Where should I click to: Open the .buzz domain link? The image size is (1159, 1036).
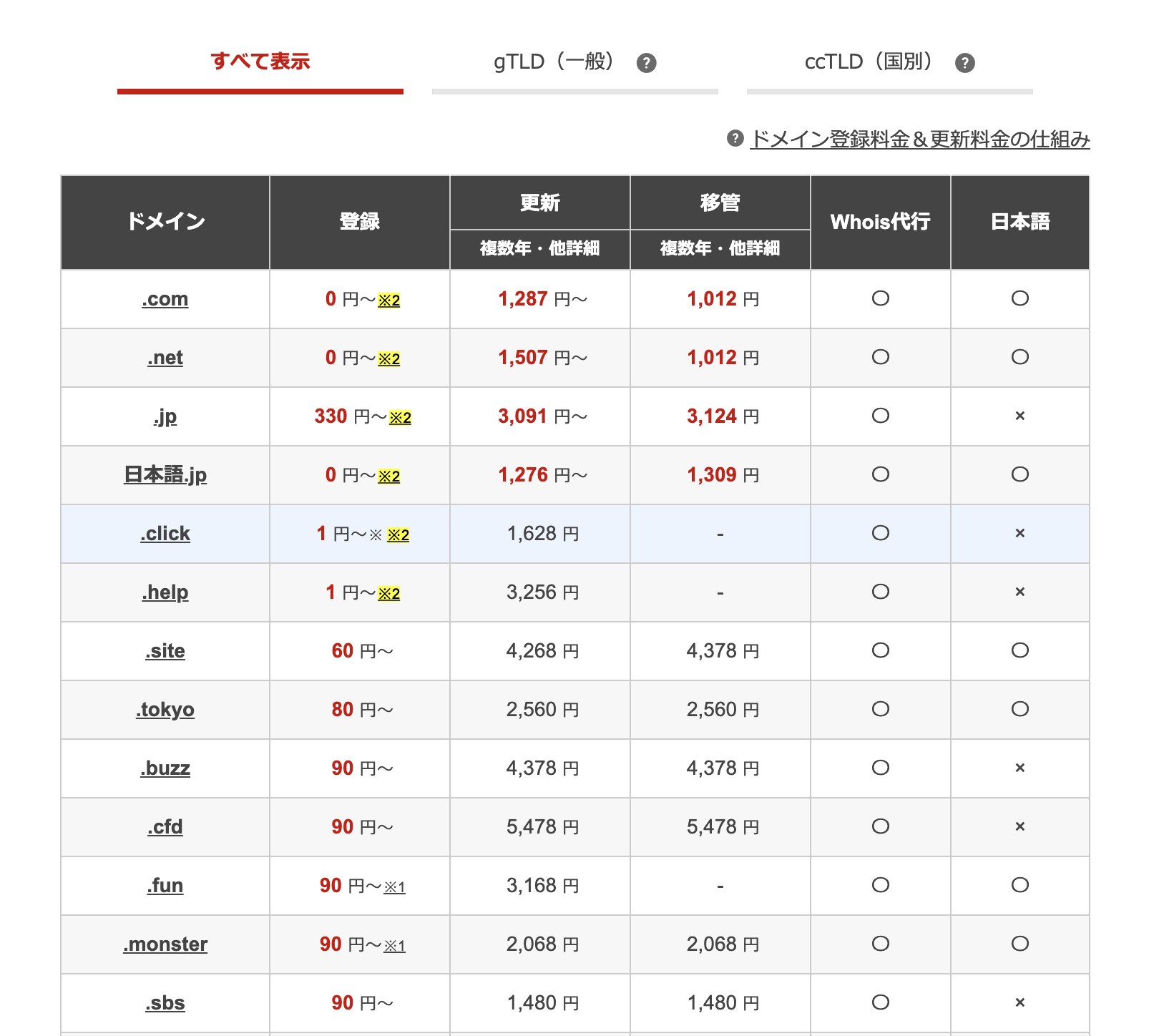pyautogui.click(x=165, y=768)
